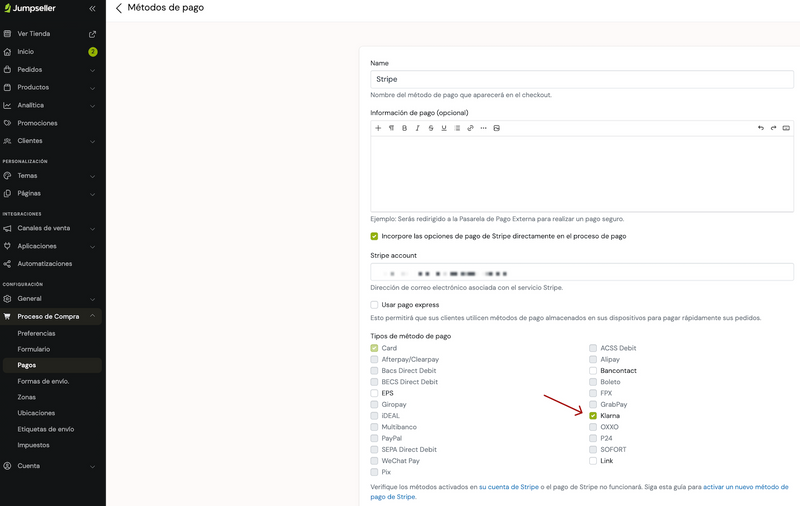
Task: Collapse the Jumpseller sidebar with double-chevron icon
Action: (92, 8)
